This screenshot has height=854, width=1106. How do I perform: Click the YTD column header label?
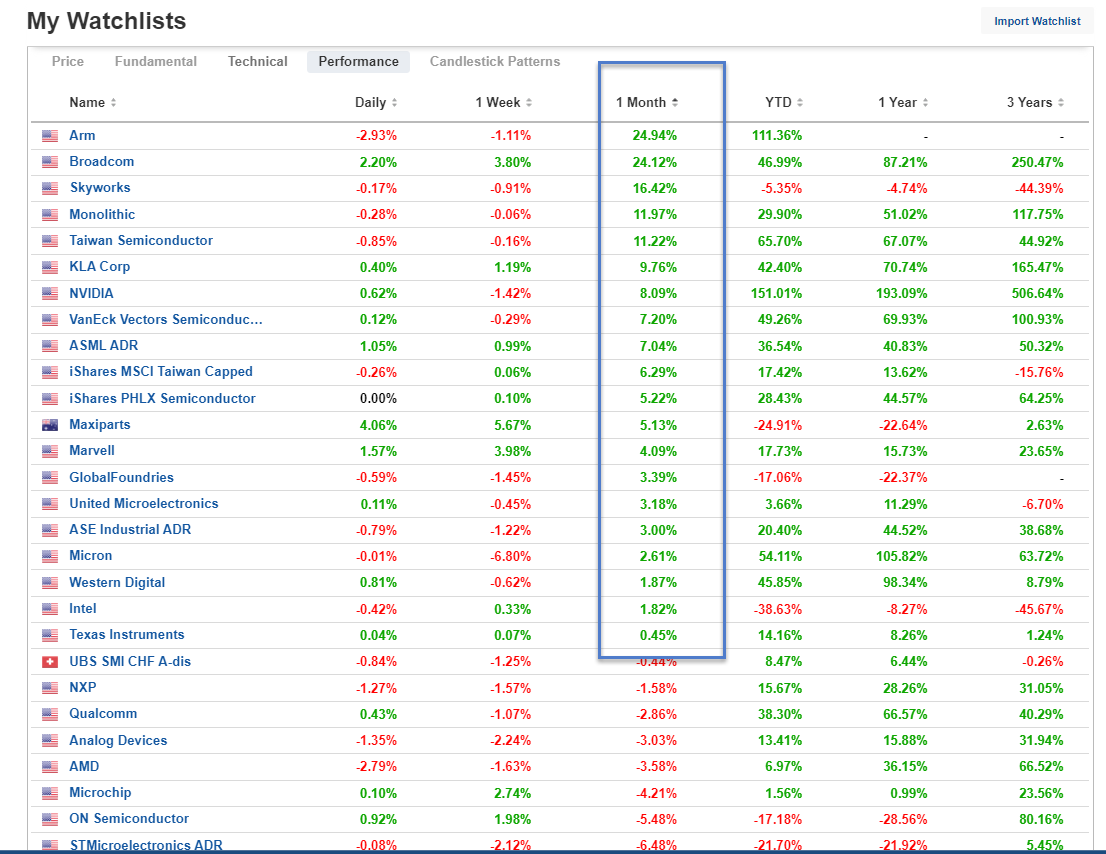pyautogui.click(x=779, y=103)
